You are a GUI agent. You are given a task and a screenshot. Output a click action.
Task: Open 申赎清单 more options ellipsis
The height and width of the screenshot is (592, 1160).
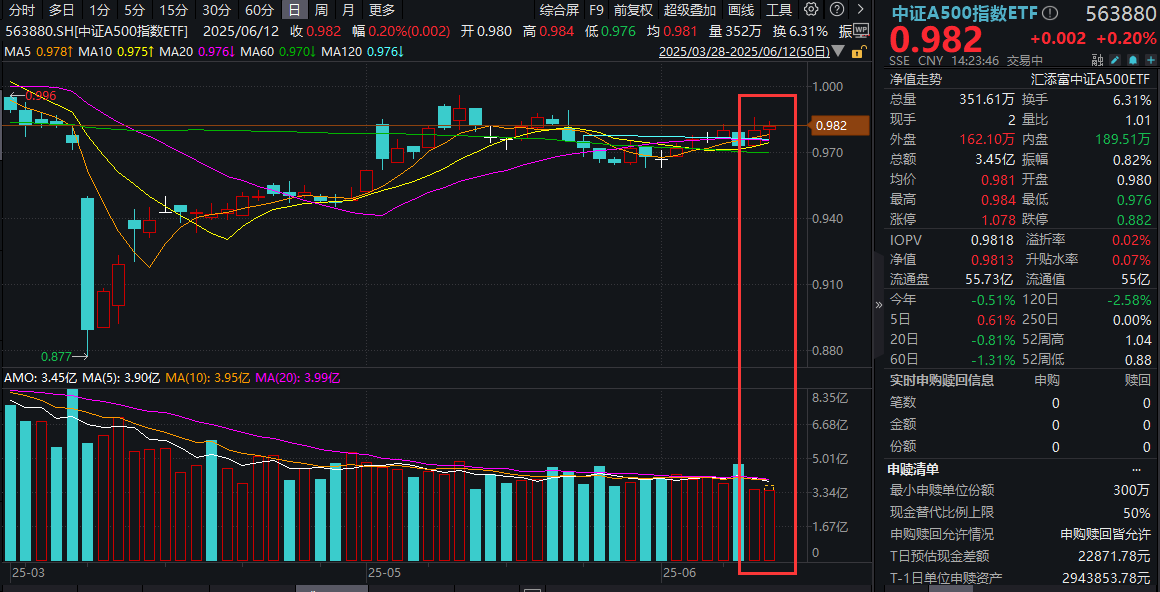(1136, 469)
